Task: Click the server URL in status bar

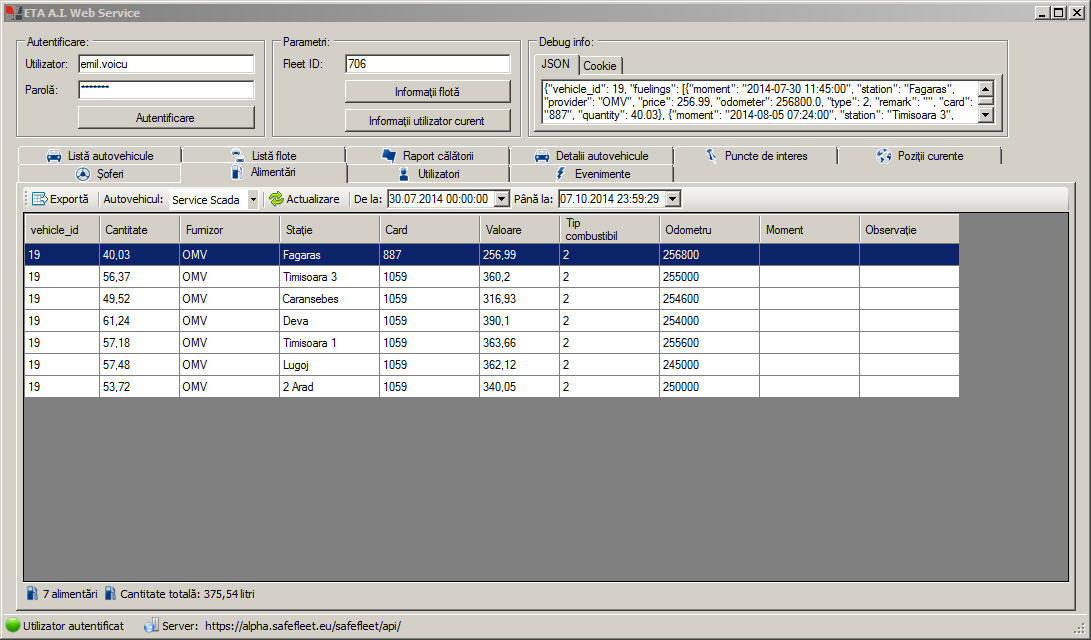Action: click(x=303, y=626)
